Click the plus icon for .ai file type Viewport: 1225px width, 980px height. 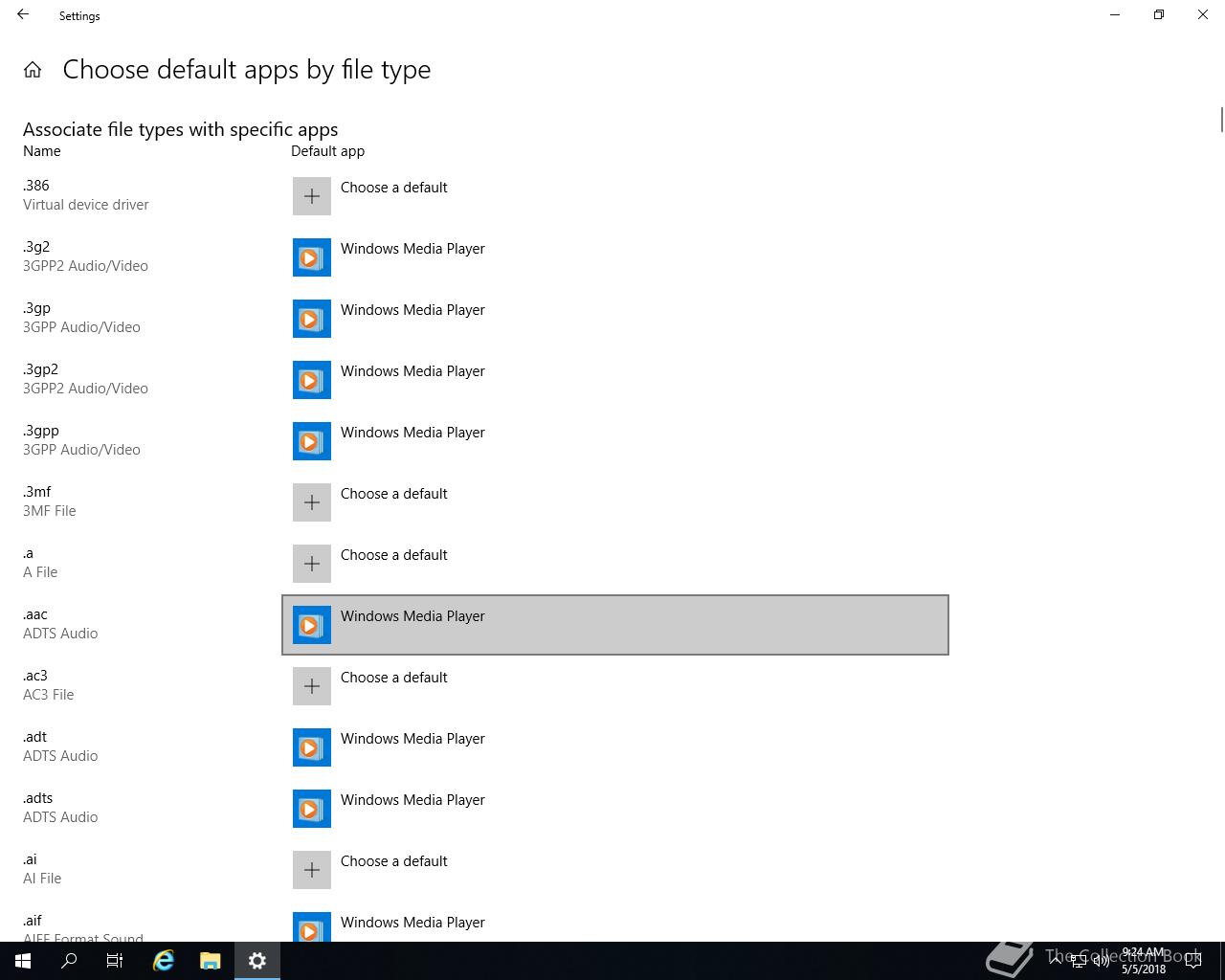tap(312, 870)
